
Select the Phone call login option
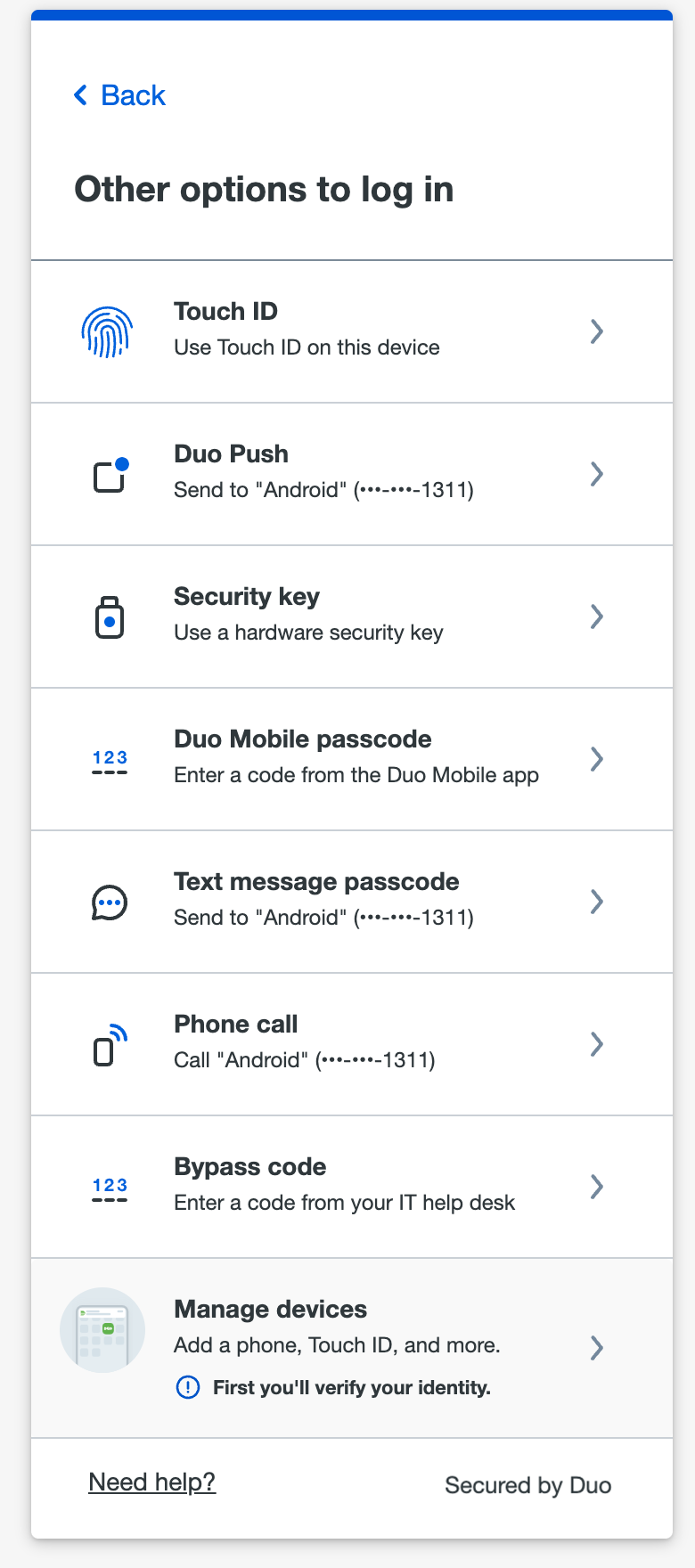[x=352, y=1043]
